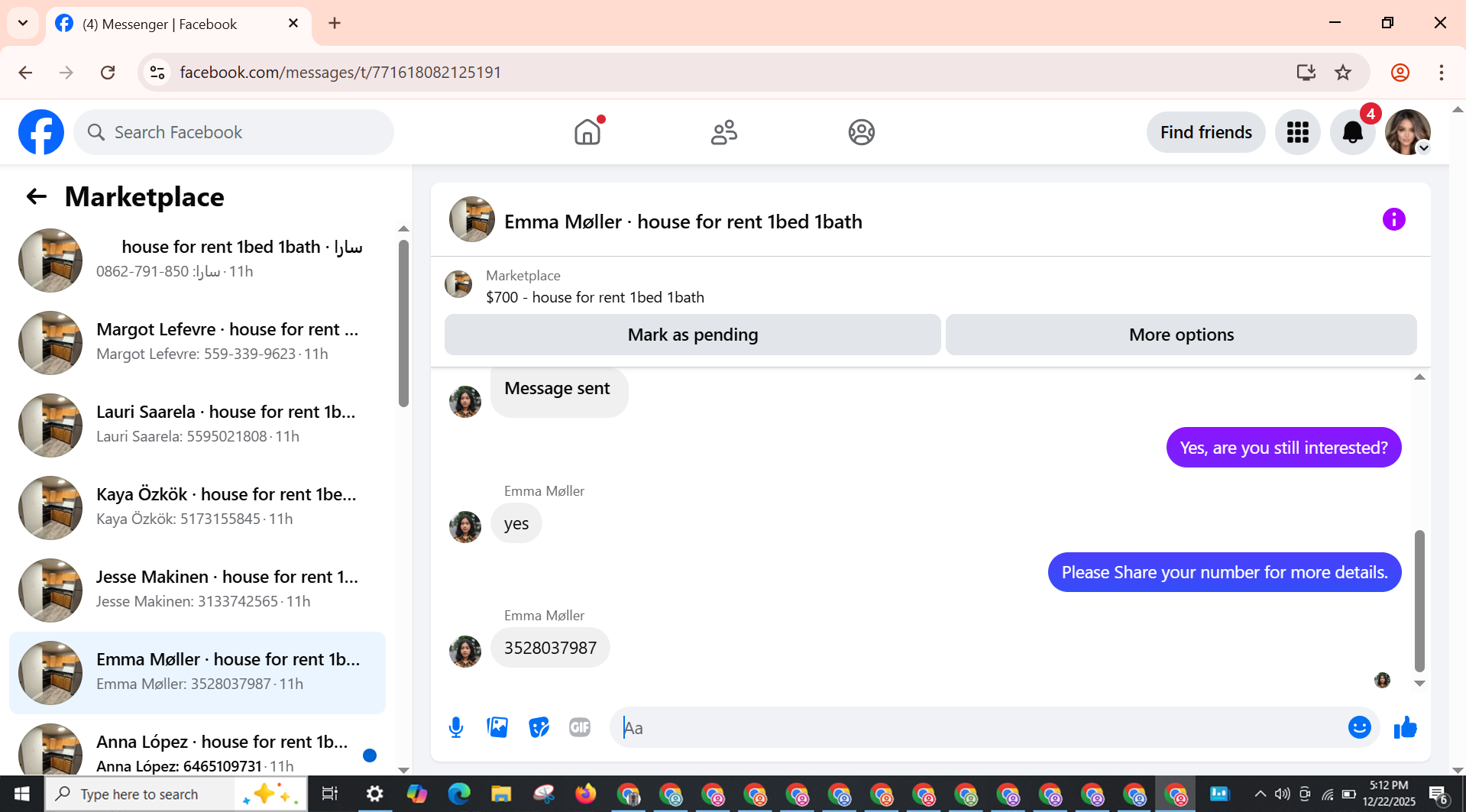Viewport: 1466px width, 812px height.
Task: Reload the page with the refresh icon
Action: (x=108, y=73)
